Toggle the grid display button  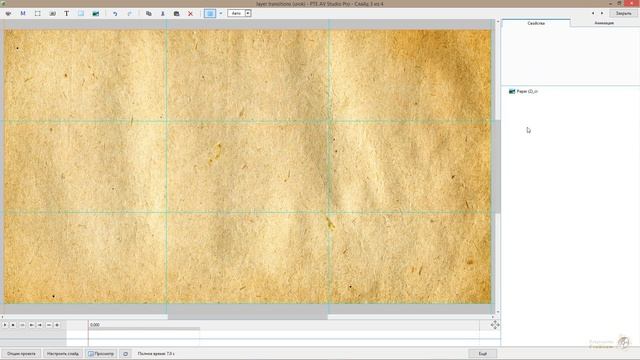click(210, 13)
